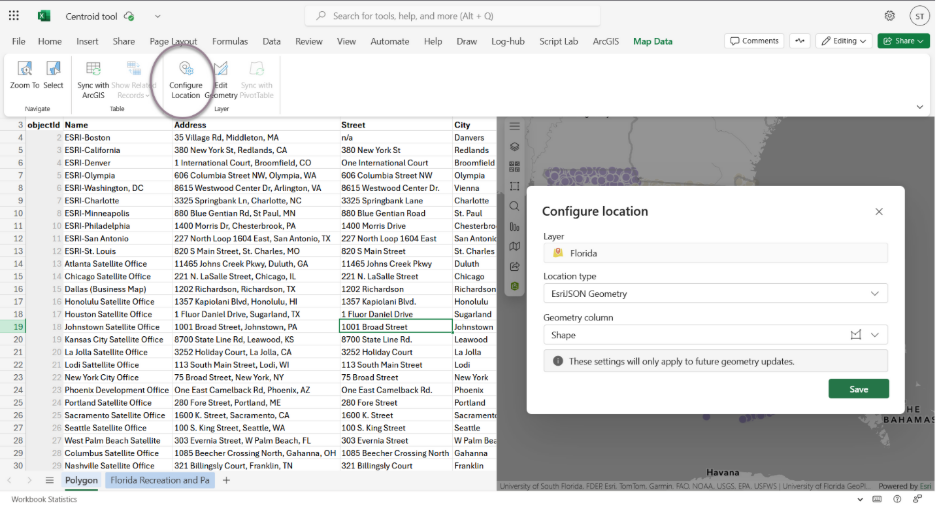This screenshot has height=505, width=936.
Task: Add a new sheet with plus icon
Action: pos(226,480)
